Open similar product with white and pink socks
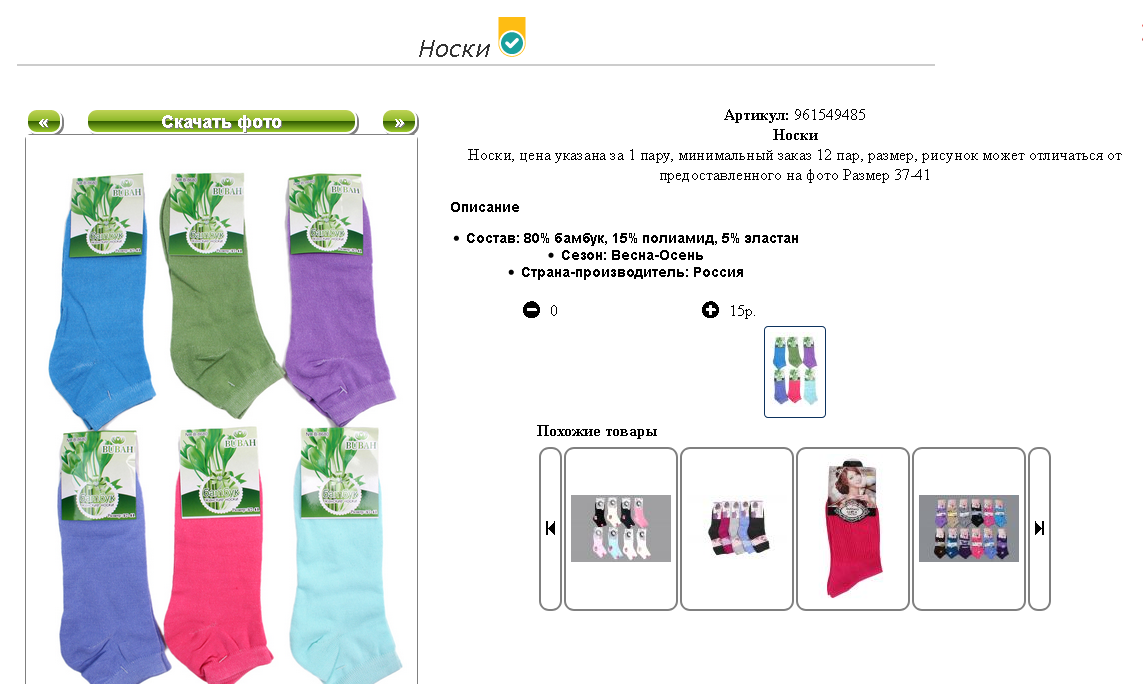The height and width of the screenshot is (684, 1143). point(621,529)
